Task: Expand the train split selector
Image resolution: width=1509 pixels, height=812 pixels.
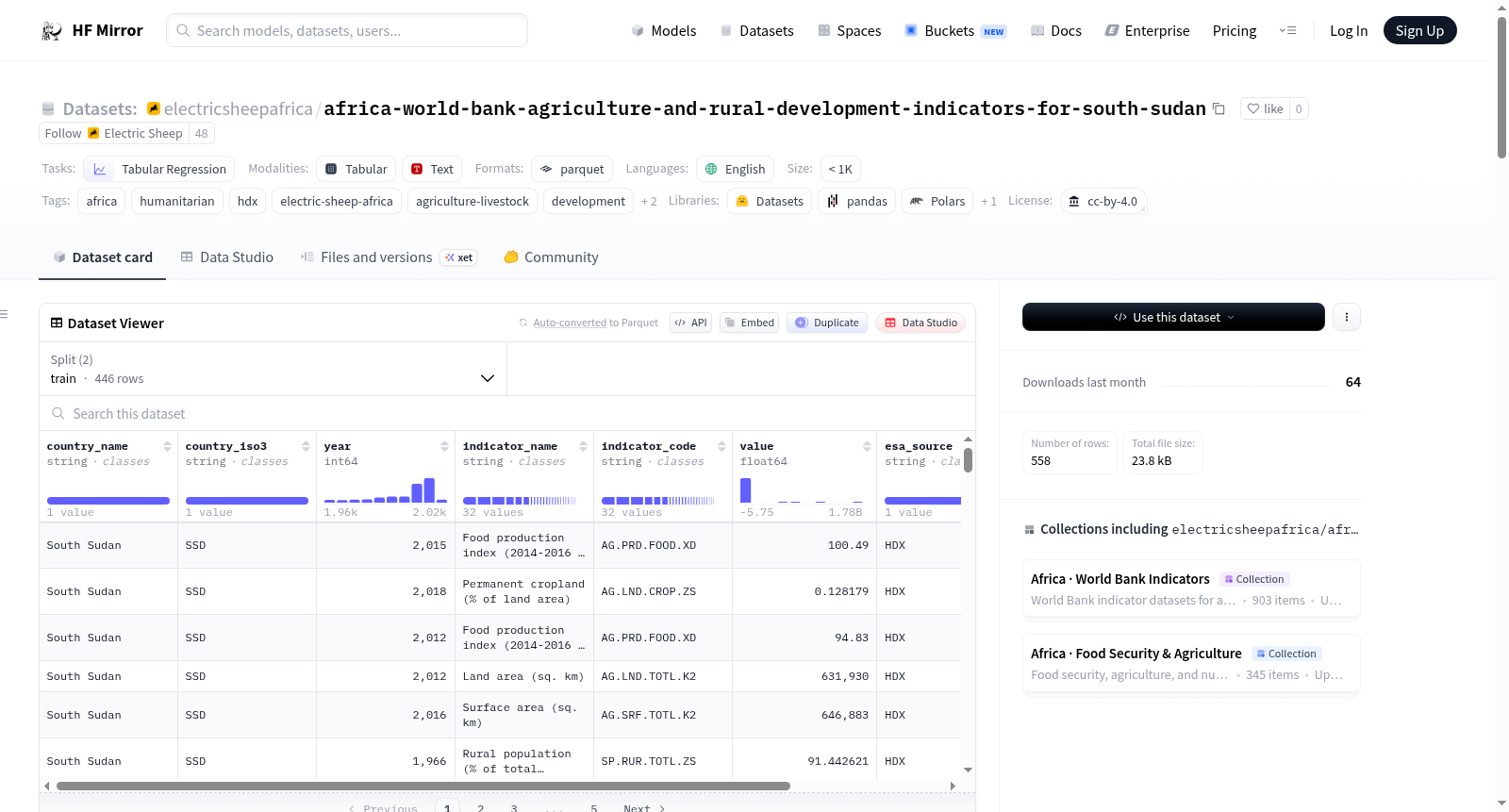Action: tap(273, 369)
